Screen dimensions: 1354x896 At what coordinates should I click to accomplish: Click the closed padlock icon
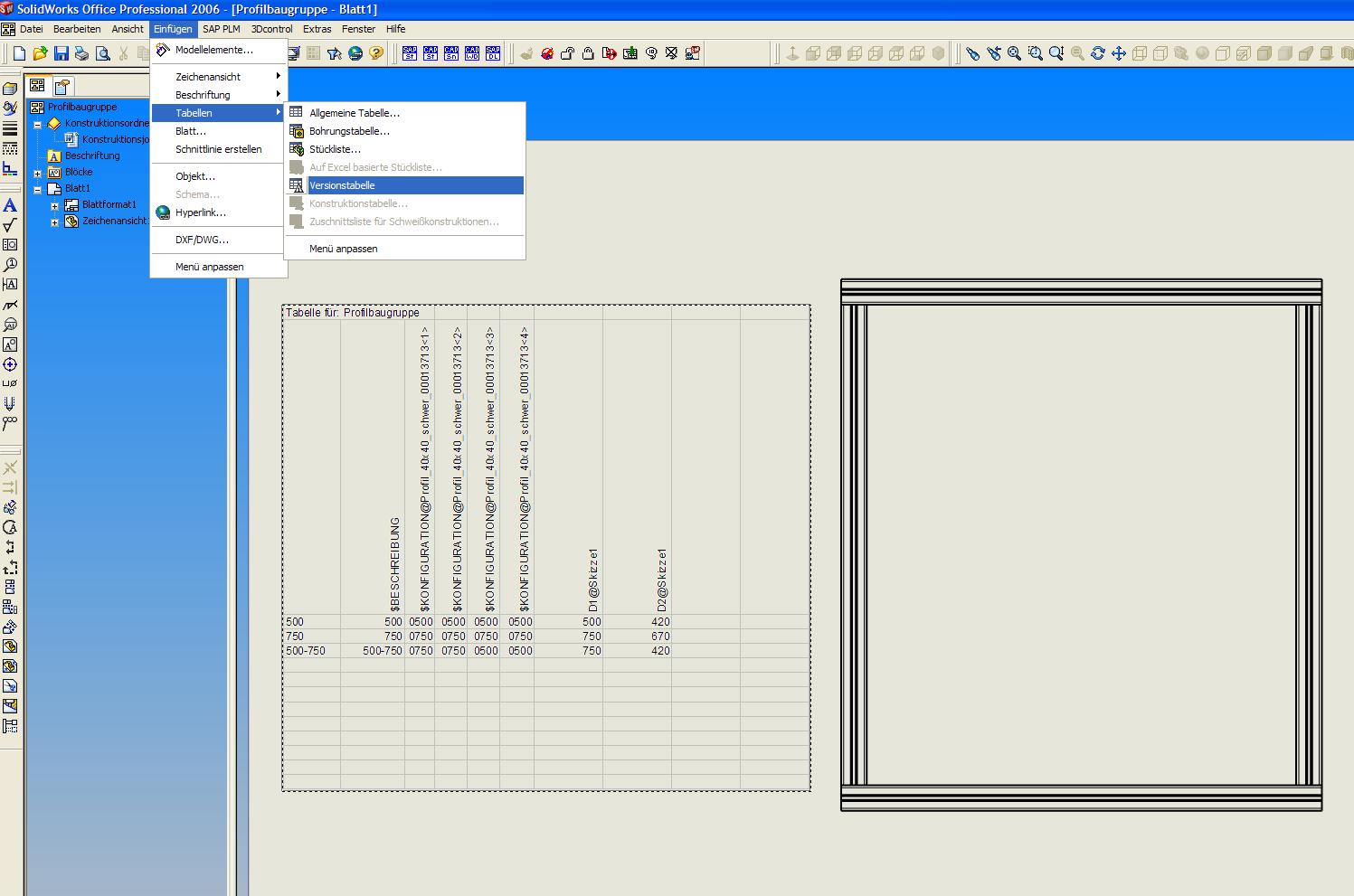point(589,54)
